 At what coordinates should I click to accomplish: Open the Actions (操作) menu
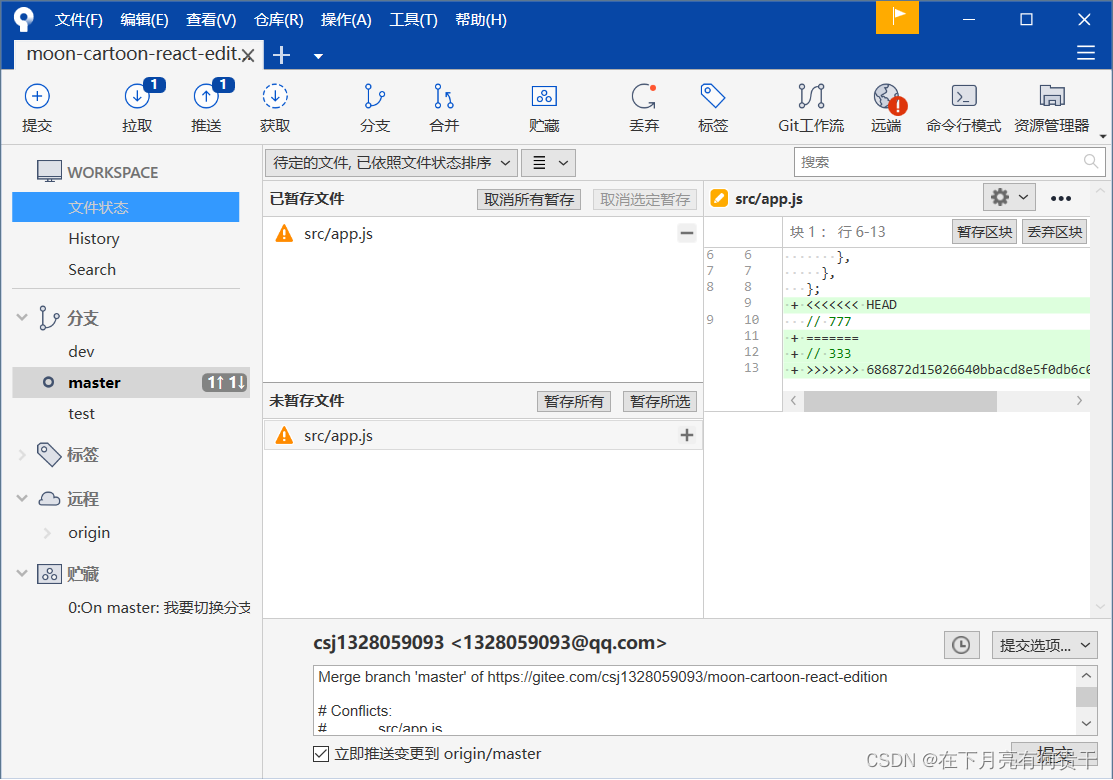pos(346,20)
